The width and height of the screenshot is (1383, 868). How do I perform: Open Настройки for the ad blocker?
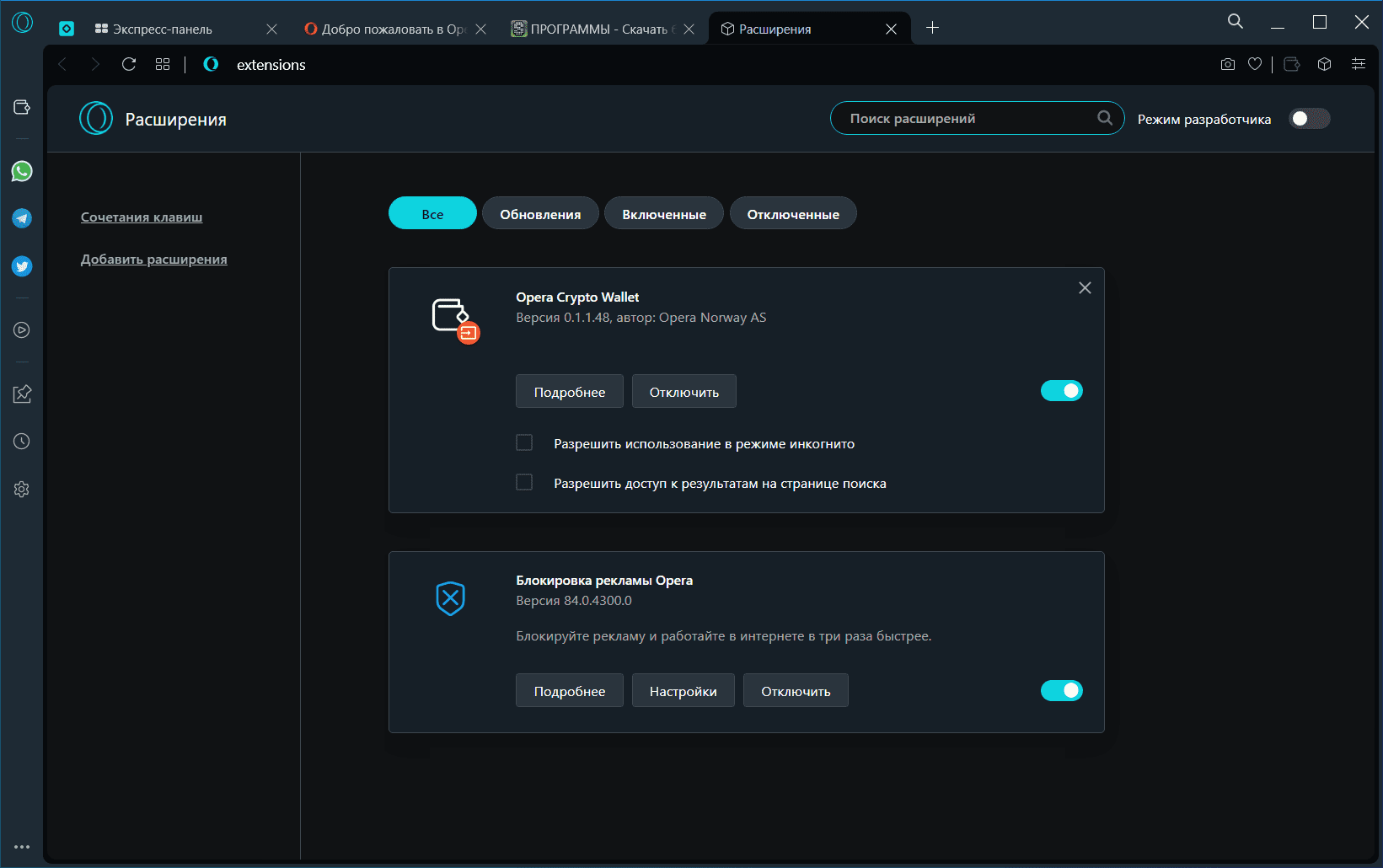tap(683, 690)
